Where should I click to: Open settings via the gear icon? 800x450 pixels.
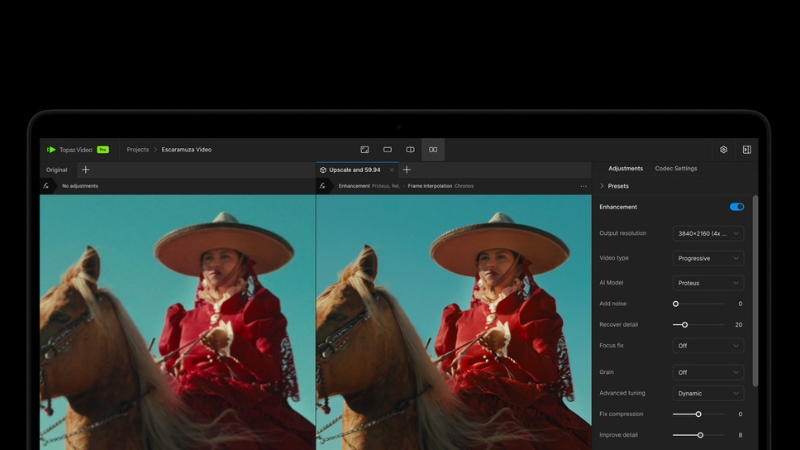(724, 150)
